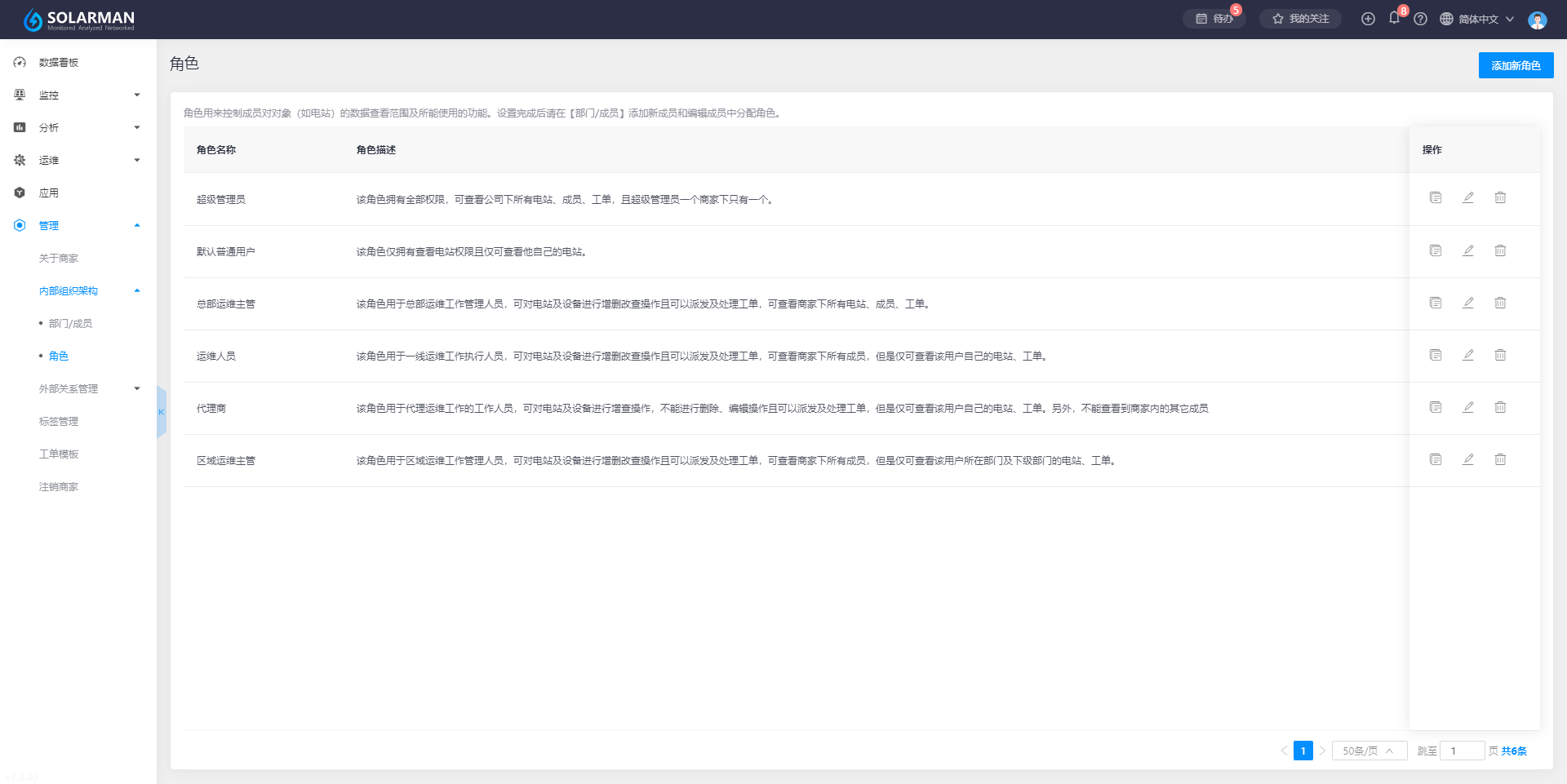The image size is (1567, 784).
Task: Open the 待办 to-do button
Action: [1214, 19]
